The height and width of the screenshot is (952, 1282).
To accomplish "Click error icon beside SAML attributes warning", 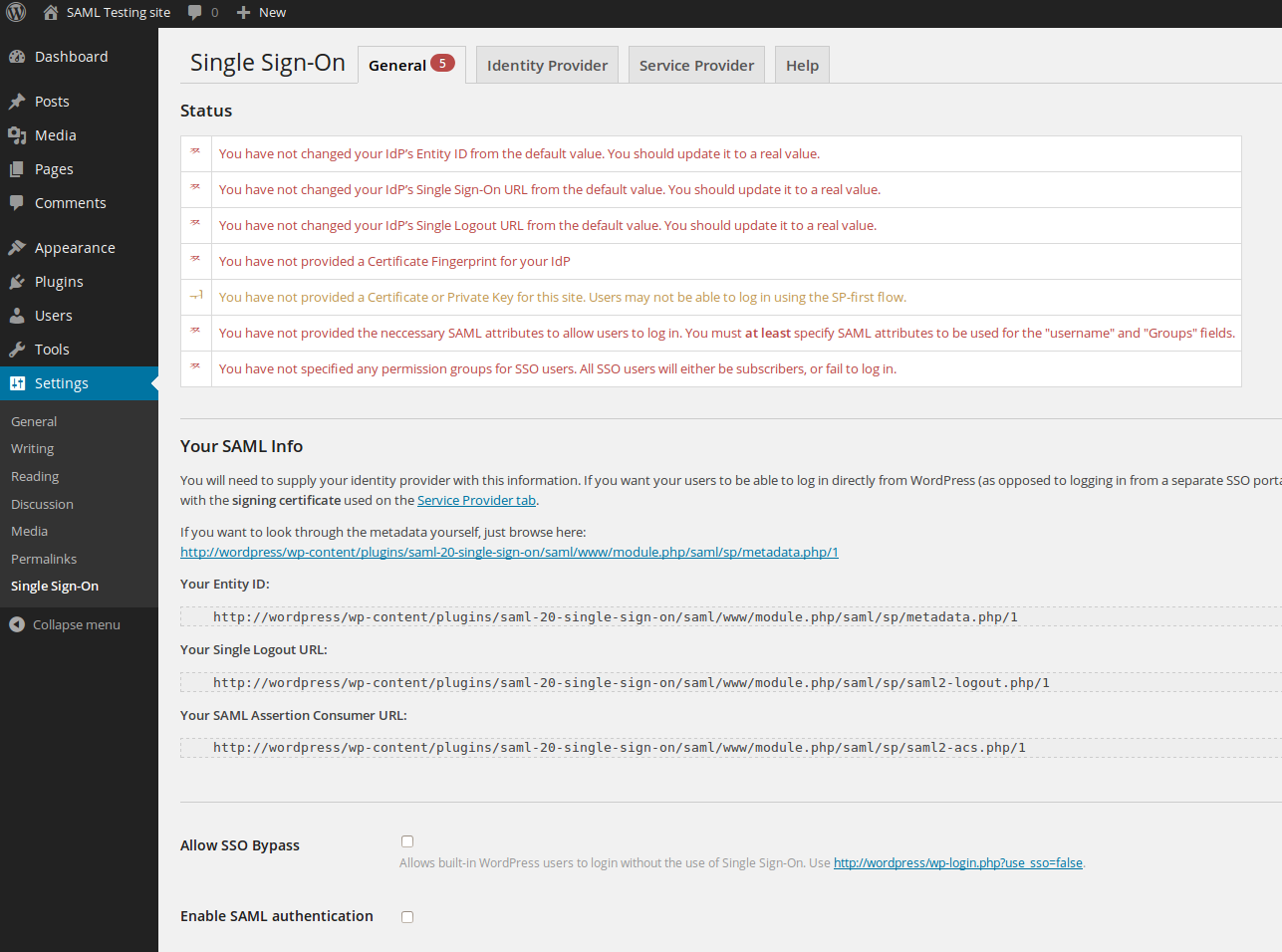I will click(195, 331).
